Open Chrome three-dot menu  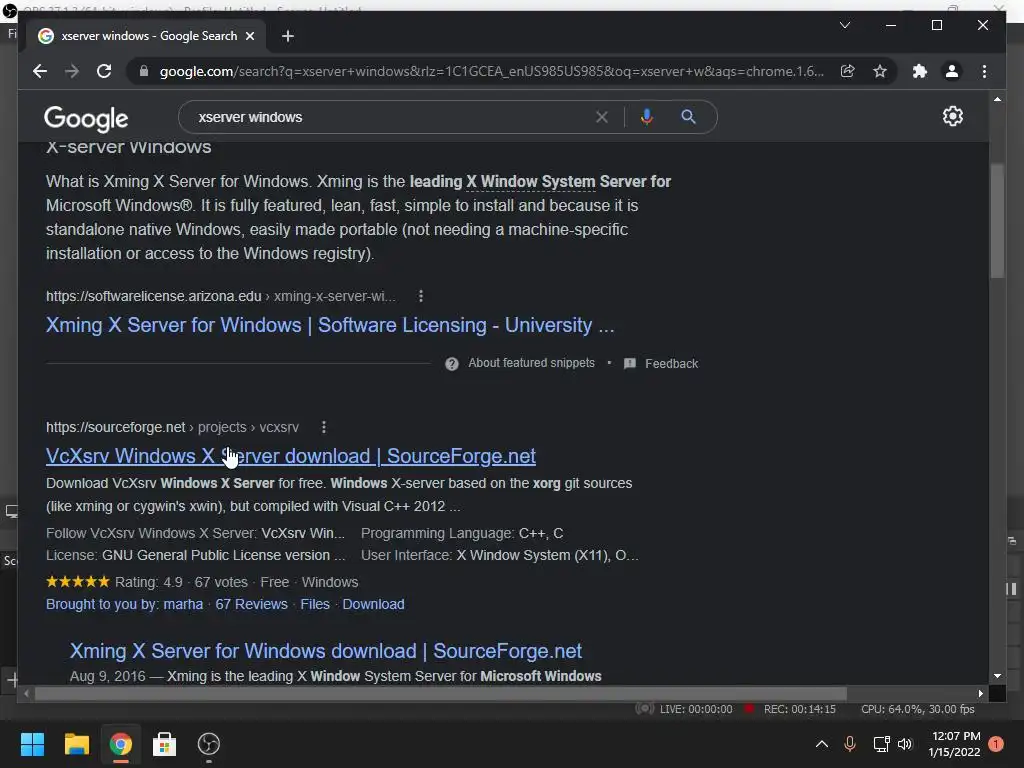pyautogui.click(x=984, y=71)
